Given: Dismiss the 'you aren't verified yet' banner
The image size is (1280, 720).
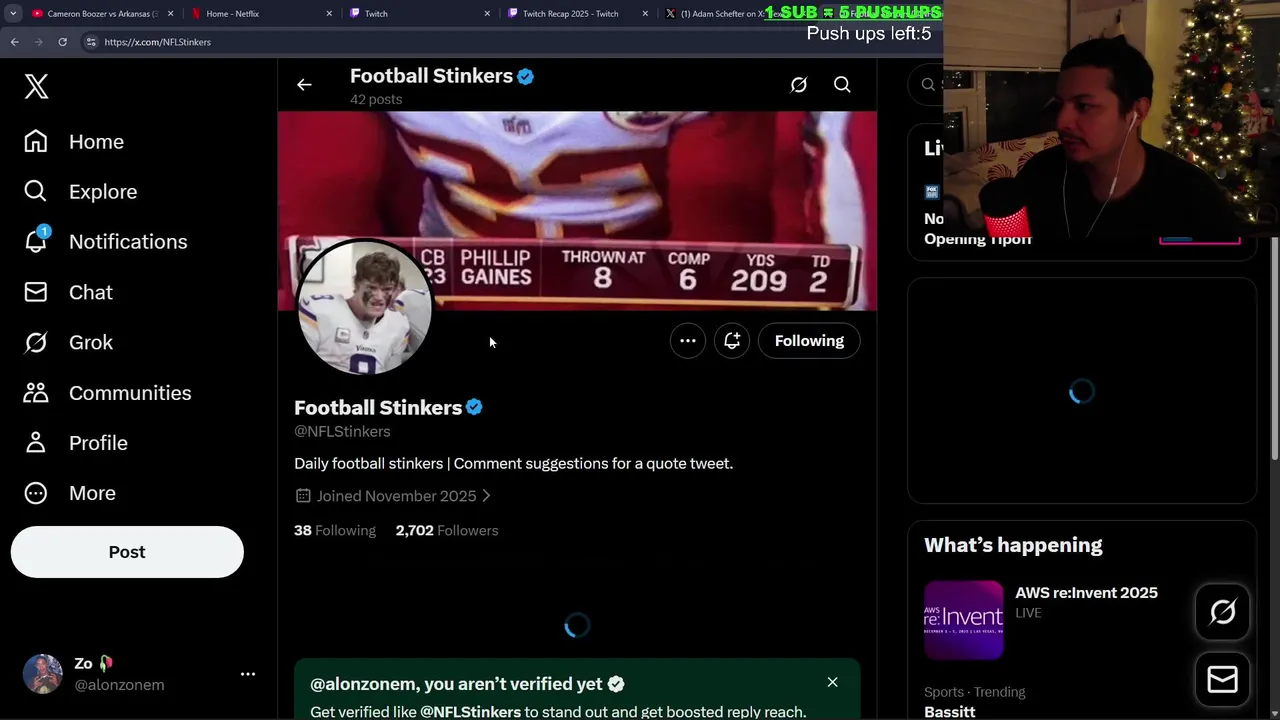Looking at the screenshot, I should (x=832, y=683).
